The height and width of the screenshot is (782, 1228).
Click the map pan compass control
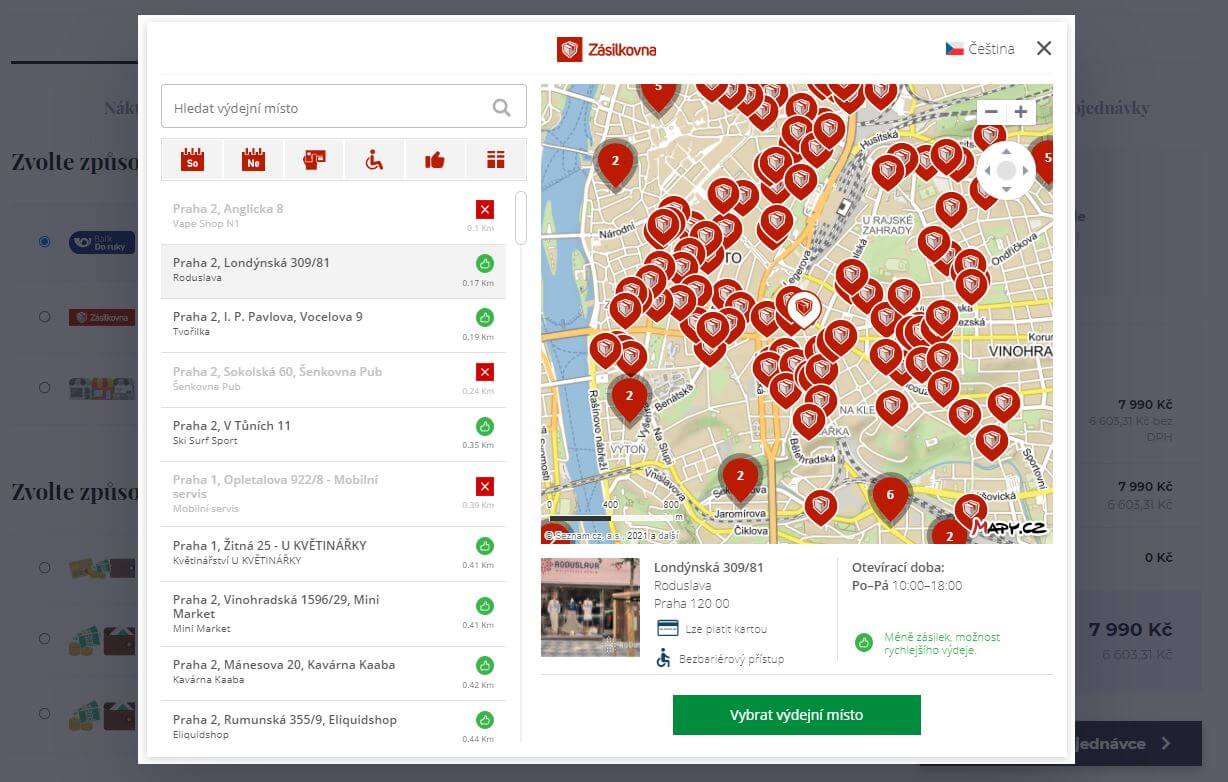point(1006,171)
